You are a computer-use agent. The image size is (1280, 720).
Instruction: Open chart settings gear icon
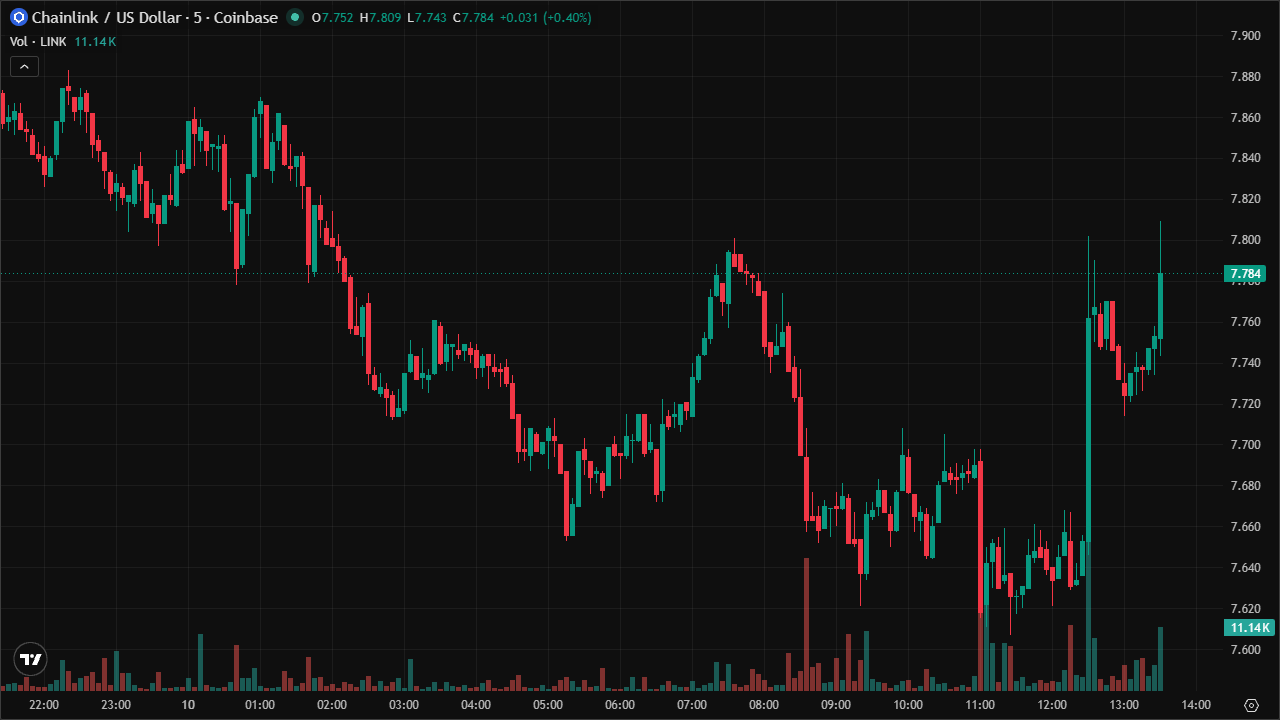pos(1250,705)
